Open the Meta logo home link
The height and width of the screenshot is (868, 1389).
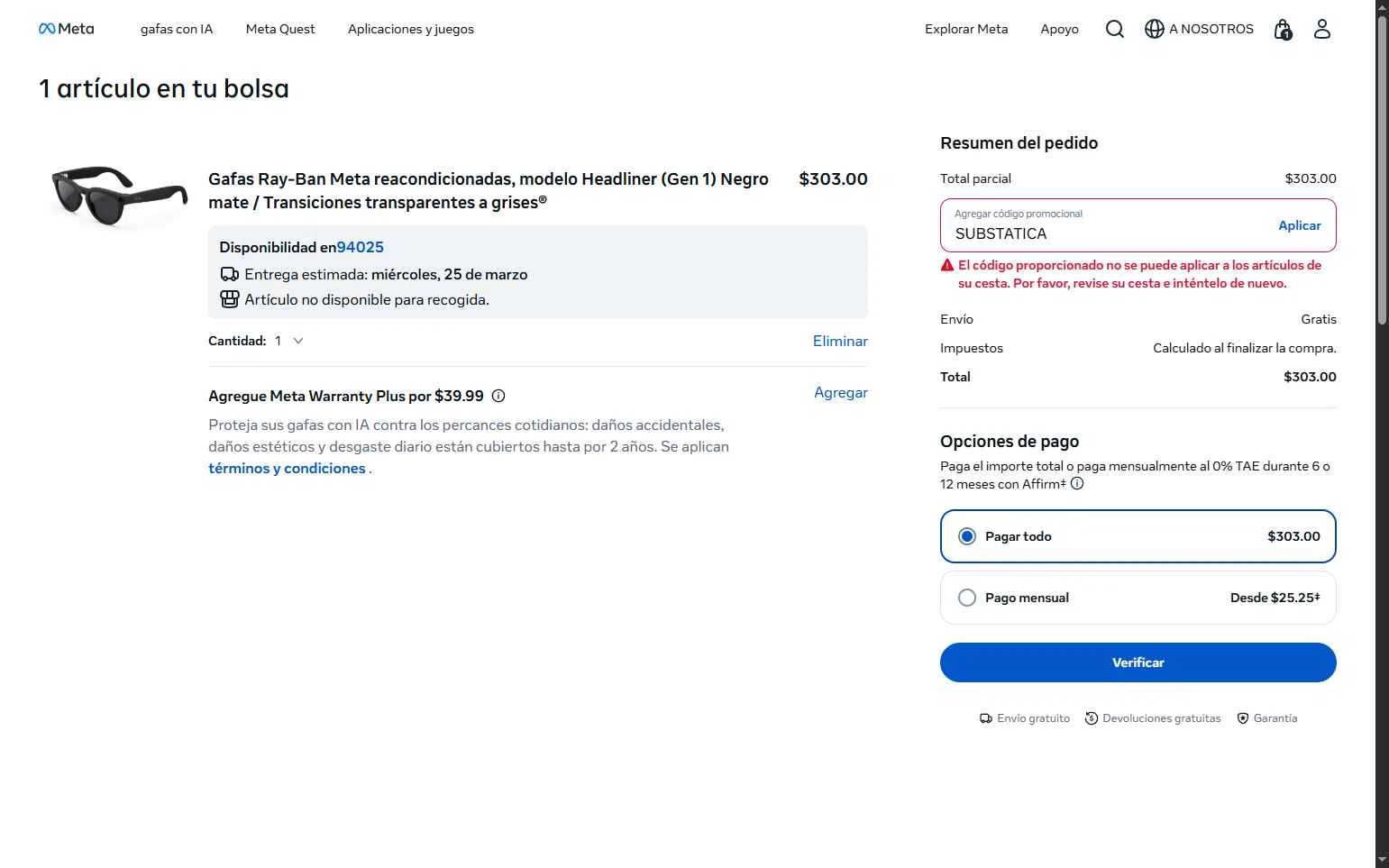[66, 29]
